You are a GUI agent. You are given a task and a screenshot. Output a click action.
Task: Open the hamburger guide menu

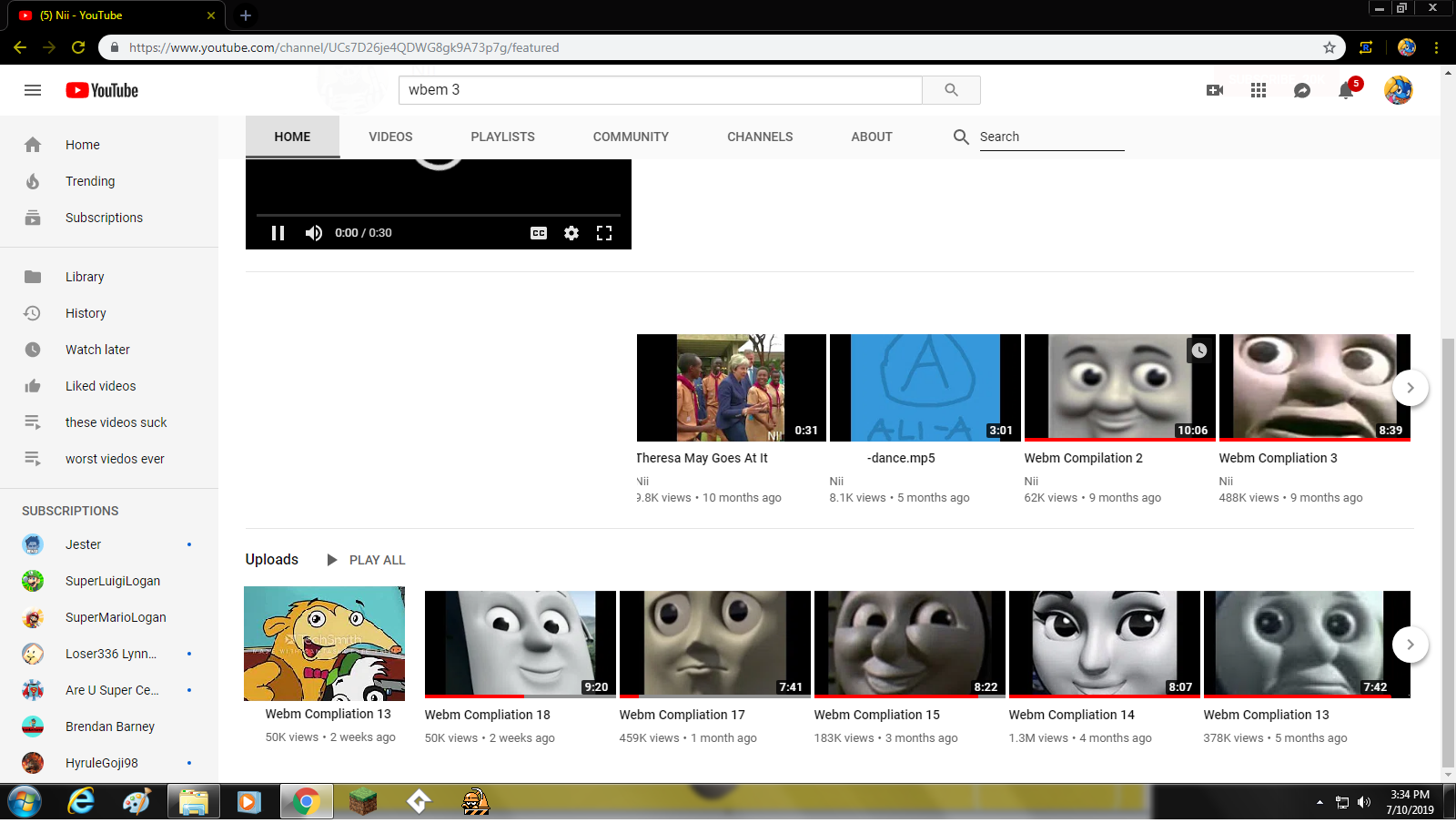pos(33,90)
